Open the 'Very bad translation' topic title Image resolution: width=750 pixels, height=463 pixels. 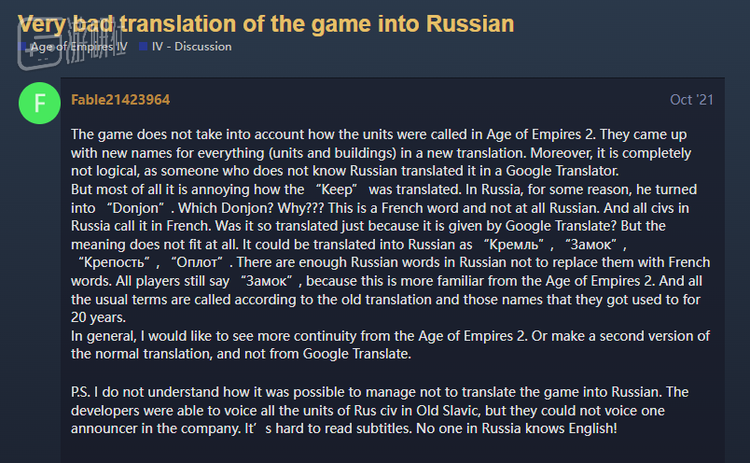(x=266, y=24)
